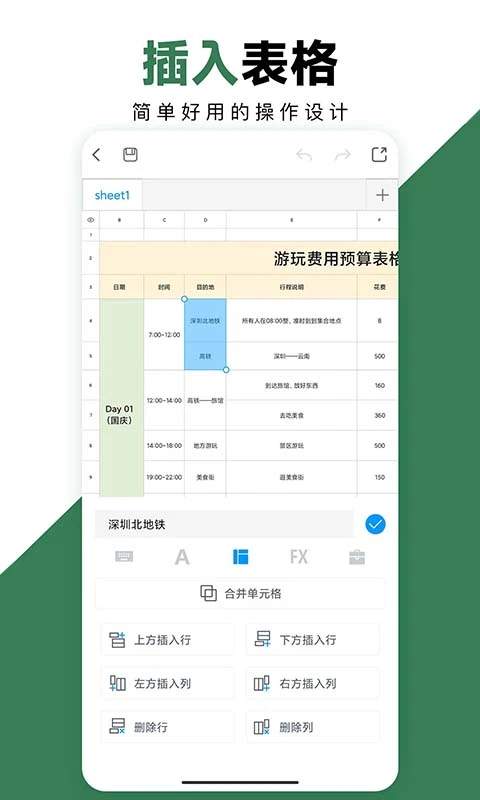This screenshot has height=800, width=480.
Task: Select the 去吃美食 cell
Action: 291,415
